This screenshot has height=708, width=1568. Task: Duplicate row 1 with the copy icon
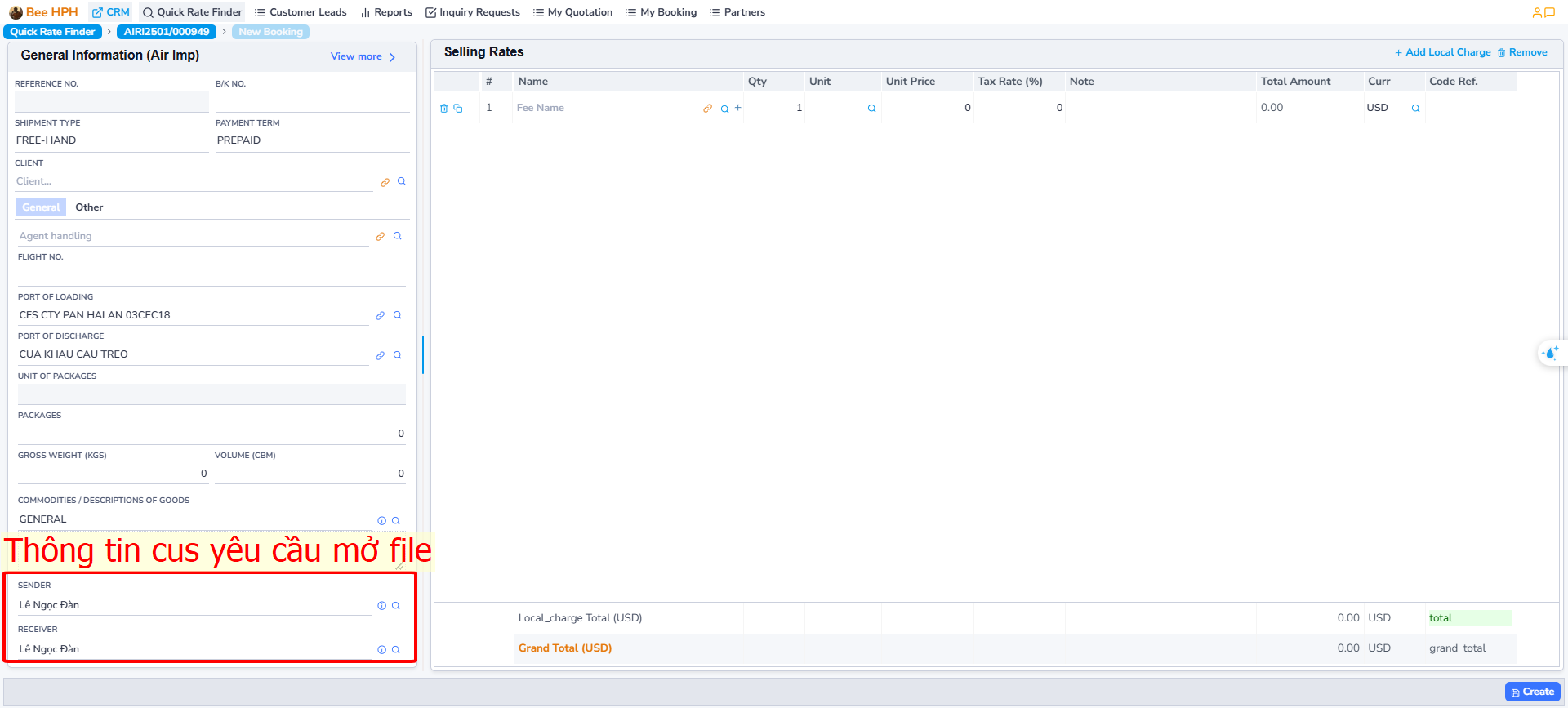pyautogui.click(x=458, y=108)
